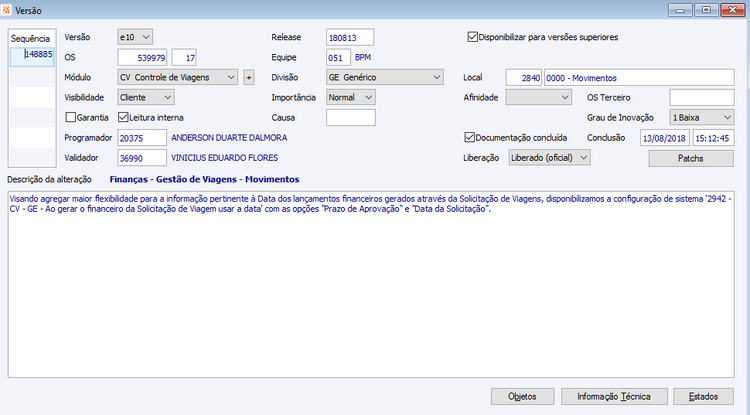The width and height of the screenshot is (750, 415).
Task: Toggle Documentação concluída checkbox
Action: click(469, 137)
